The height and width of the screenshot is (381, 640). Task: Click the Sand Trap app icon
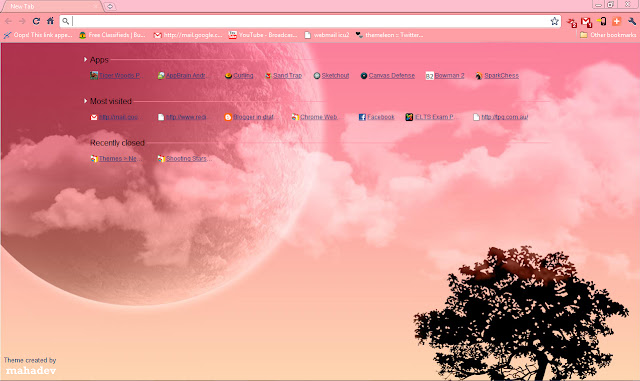click(268, 76)
